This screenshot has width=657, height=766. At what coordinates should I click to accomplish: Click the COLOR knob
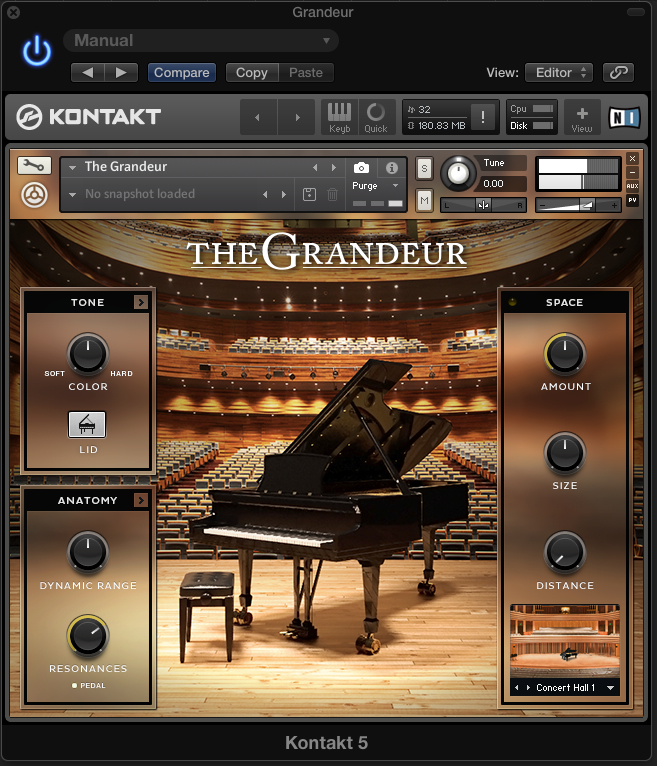[88, 354]
